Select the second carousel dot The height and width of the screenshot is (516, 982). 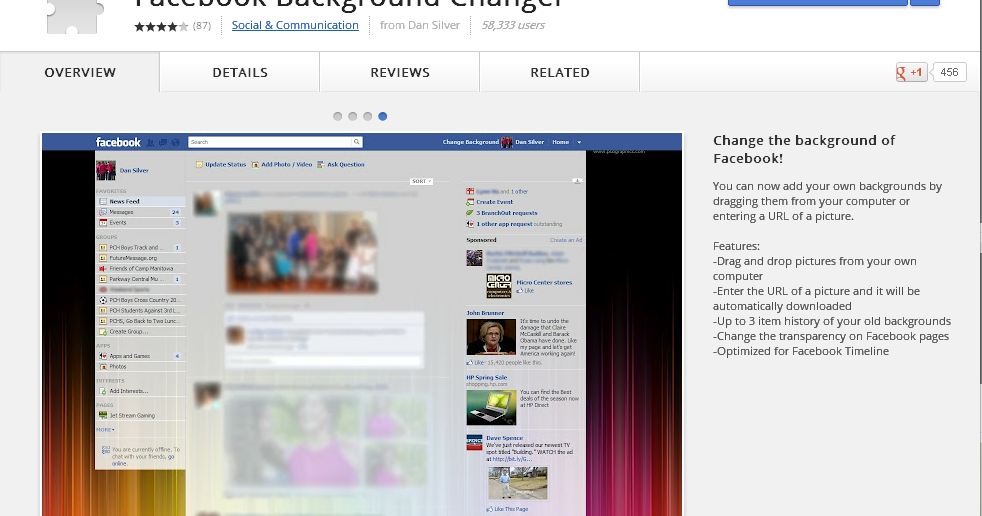tap(353, 116)
